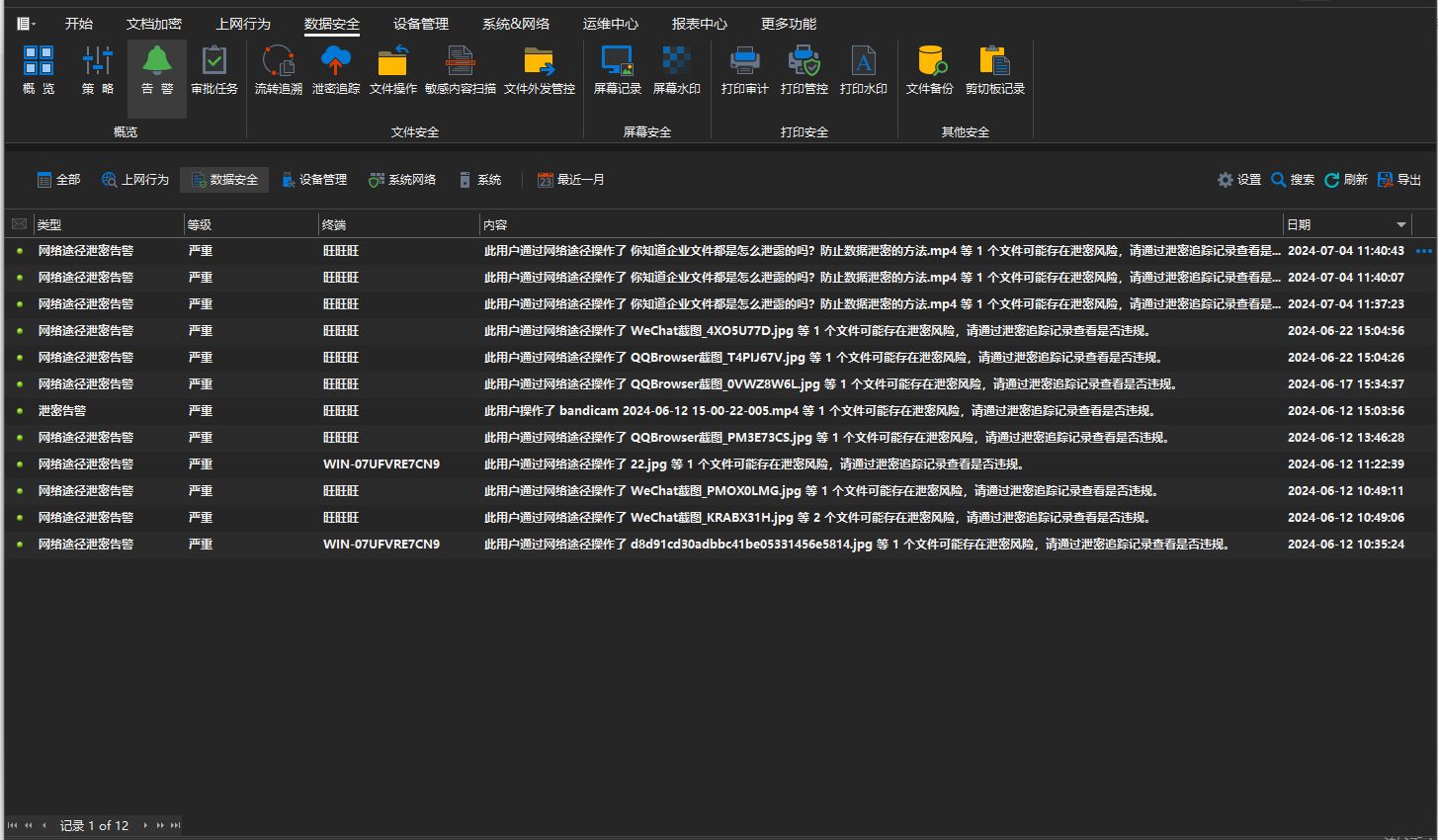Image resolution: width=1438 pixels, height=840 pixels.
Task: Open 敏感内容扫描 sensitive content scan
Action: [x=461, y=70]
